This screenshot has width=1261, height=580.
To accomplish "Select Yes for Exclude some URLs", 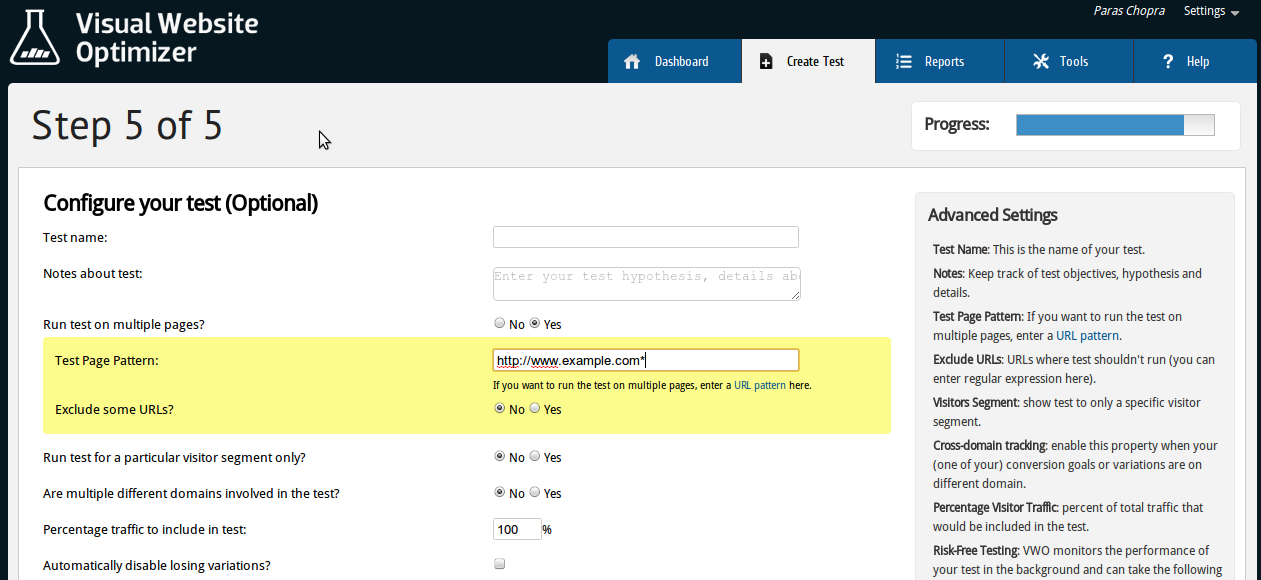I will (x=535, y=408).
